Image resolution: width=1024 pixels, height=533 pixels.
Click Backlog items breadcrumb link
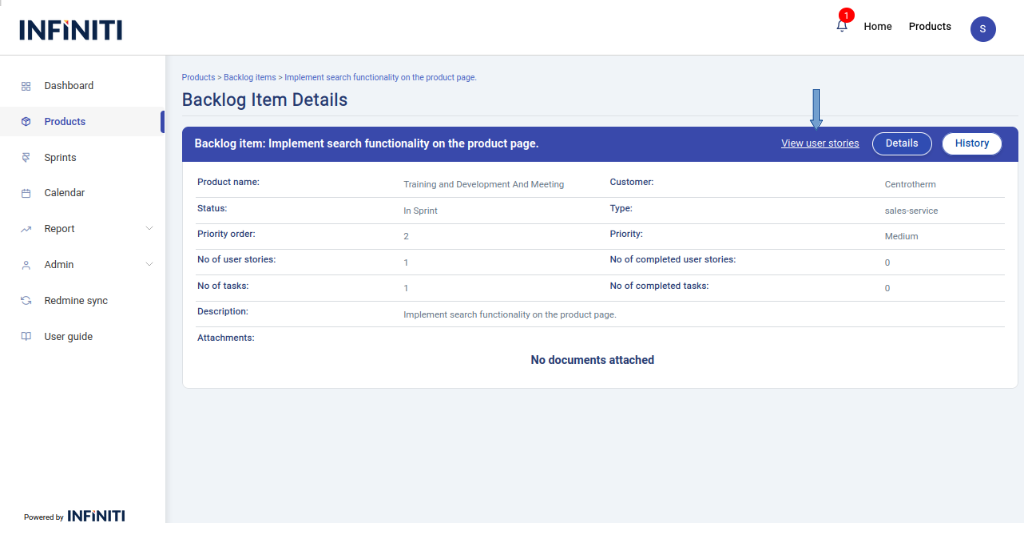(x=249, y=77)
